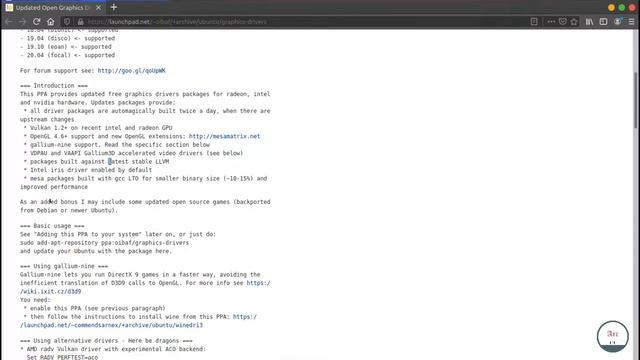Screen dimensions: 640x360
Task: Click the 'Using alternative drivers' heading
Action: tap(106, 340)
